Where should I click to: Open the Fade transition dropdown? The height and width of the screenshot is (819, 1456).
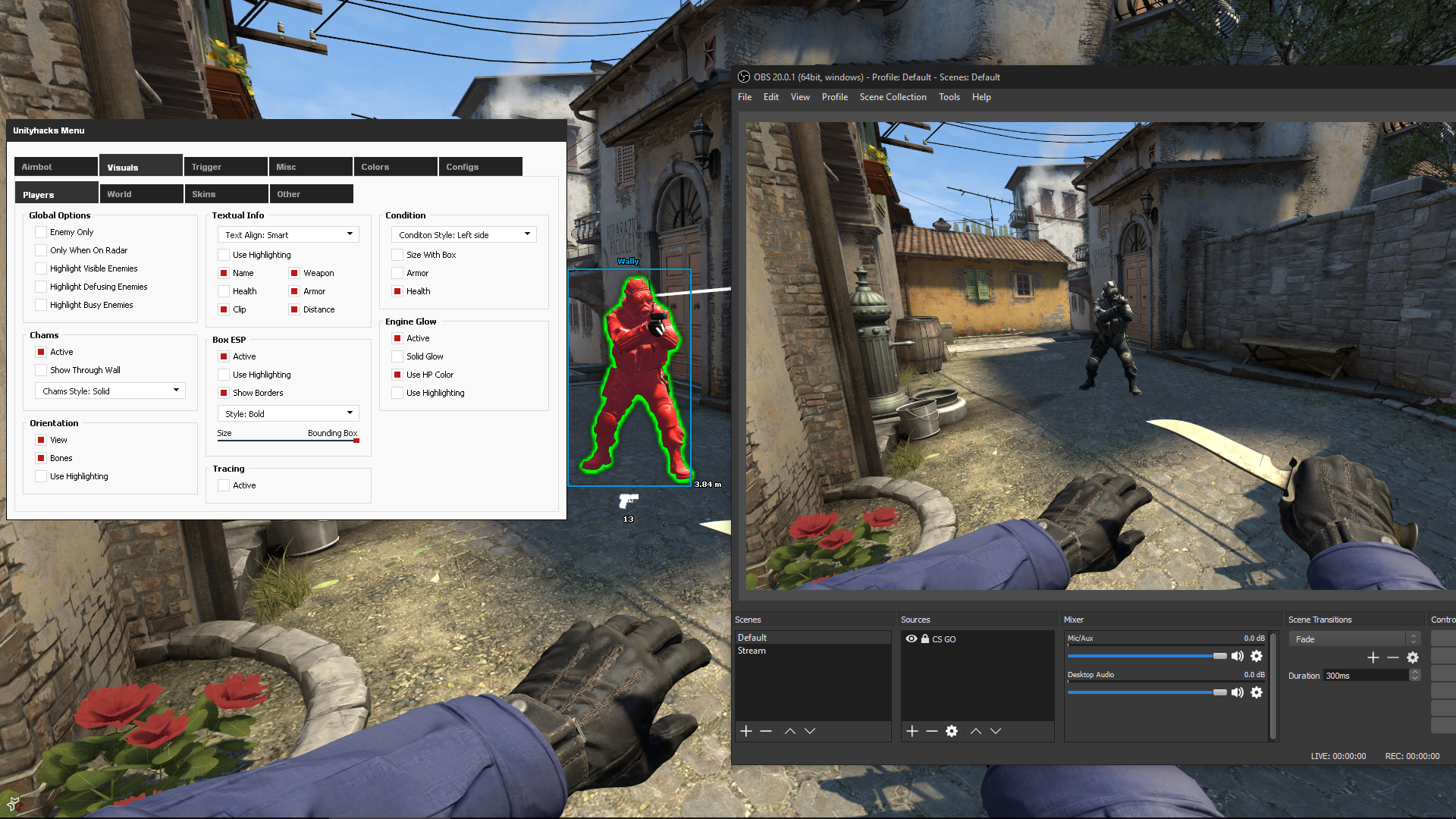click(1353, 639)
